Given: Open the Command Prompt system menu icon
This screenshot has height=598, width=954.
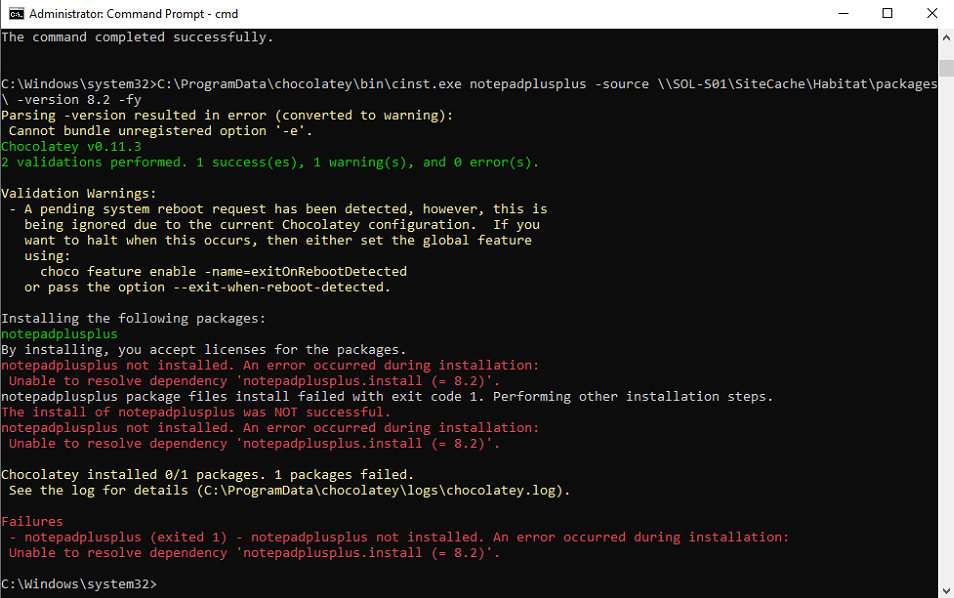Looking at the screenshot, I should (x=16, y=13).
